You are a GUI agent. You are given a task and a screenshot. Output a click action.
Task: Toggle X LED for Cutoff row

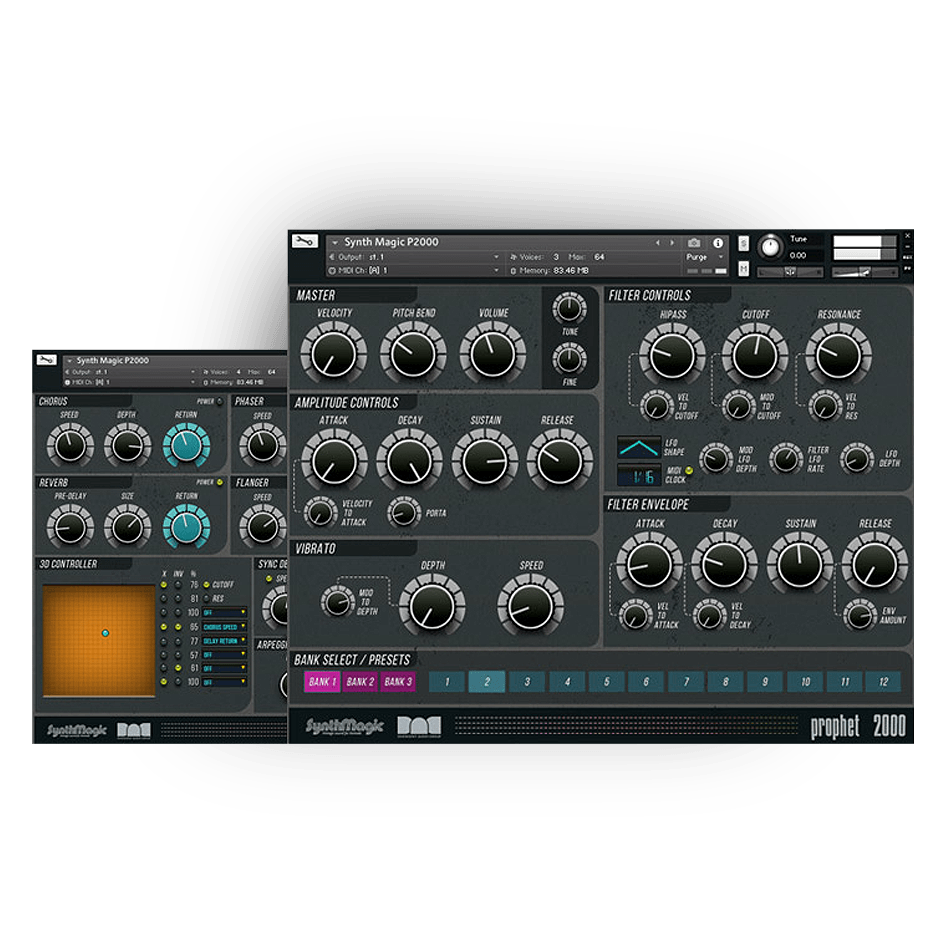[x=164, y=585]
